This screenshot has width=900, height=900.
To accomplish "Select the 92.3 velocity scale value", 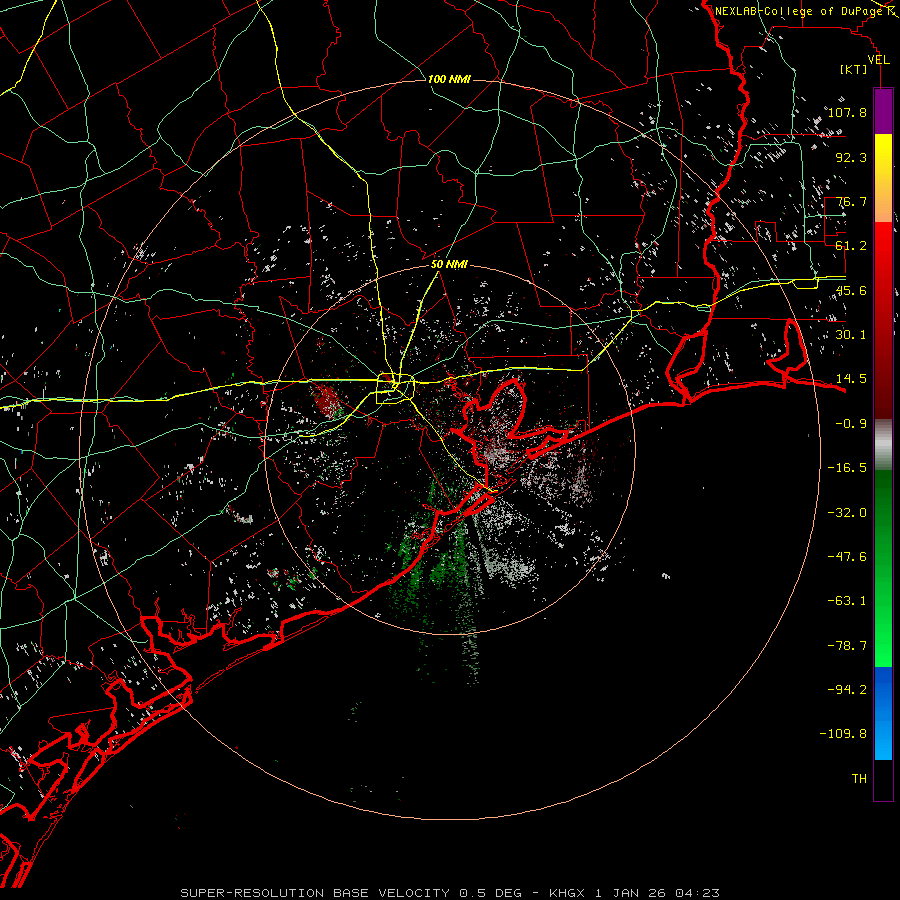I will [851, 157].
